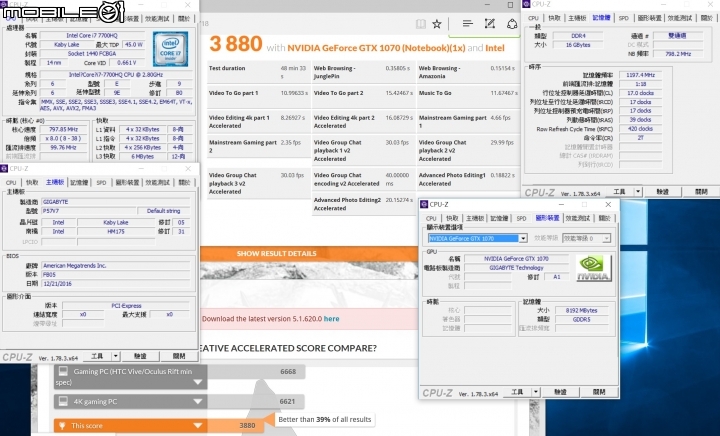Switch to SPD tab in memory window

(623, 18)
